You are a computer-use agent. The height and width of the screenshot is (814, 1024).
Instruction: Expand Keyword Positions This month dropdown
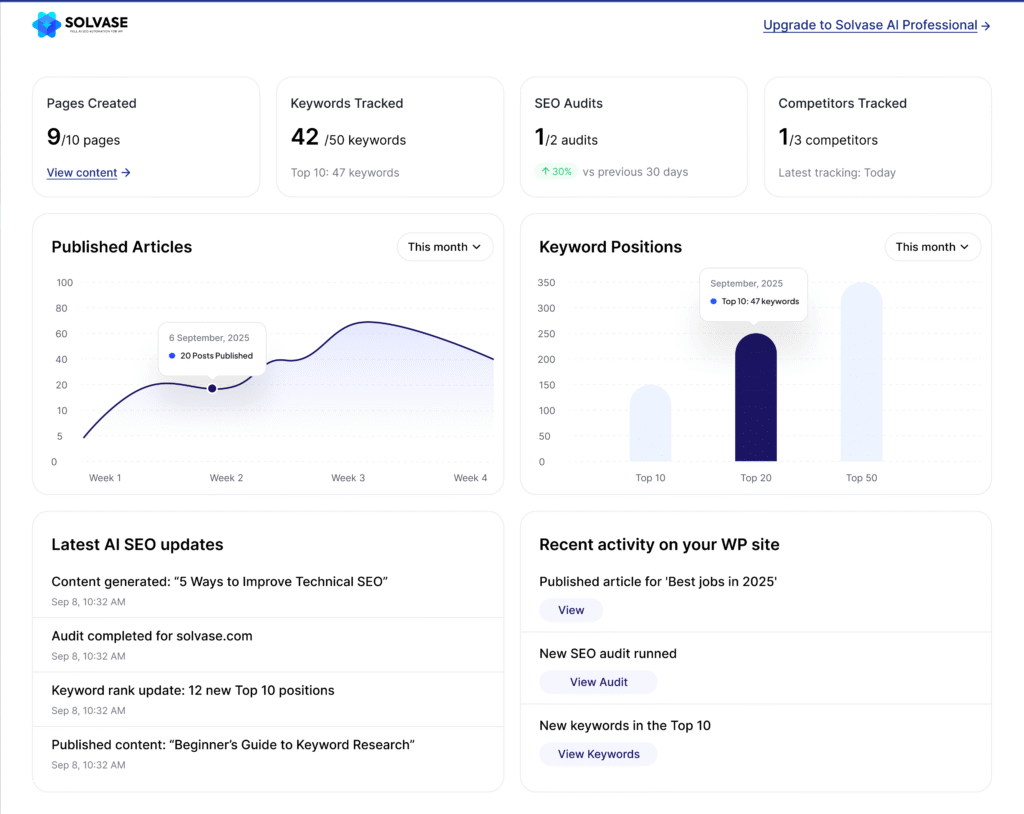coord(932,247)
